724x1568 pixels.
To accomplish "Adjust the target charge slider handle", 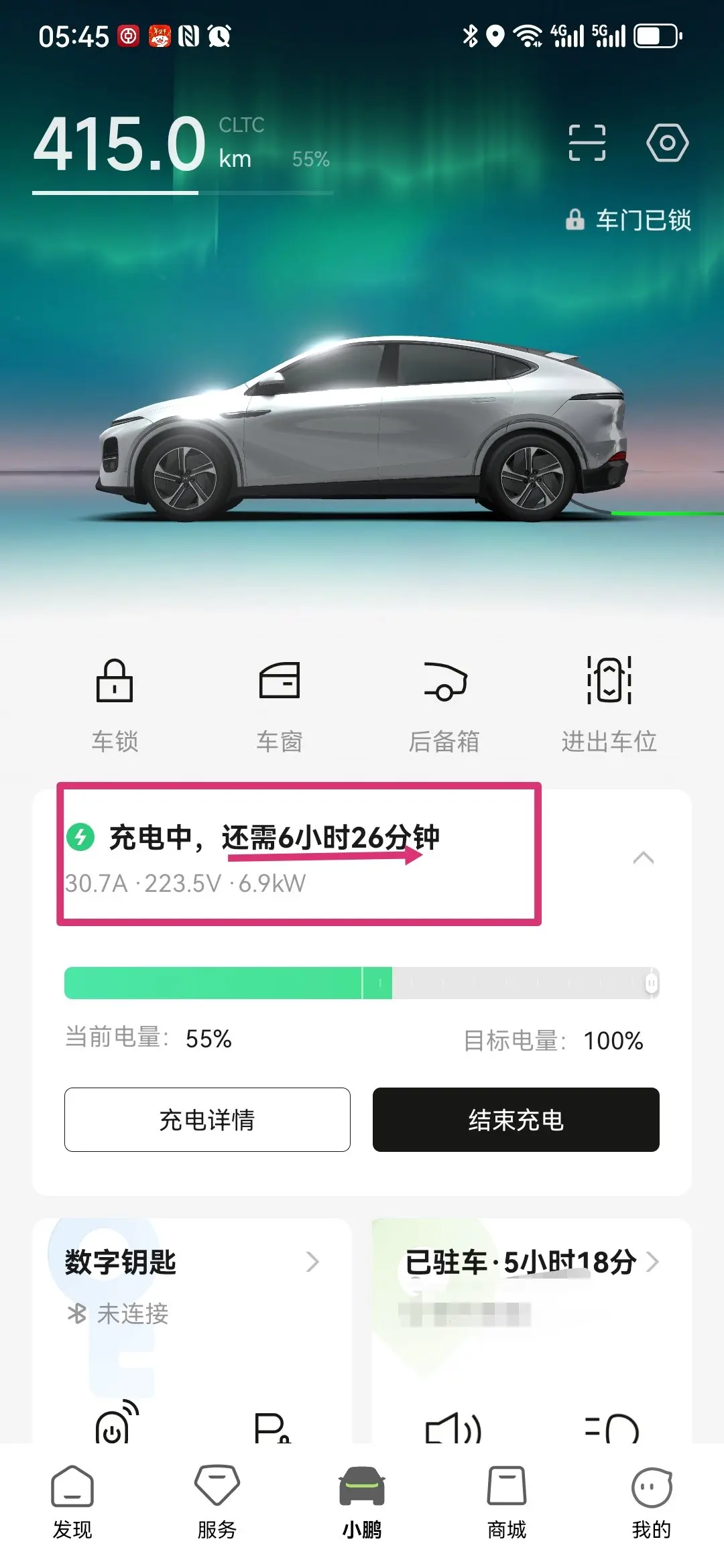I will pyautogui.click(x=651, y=983).
